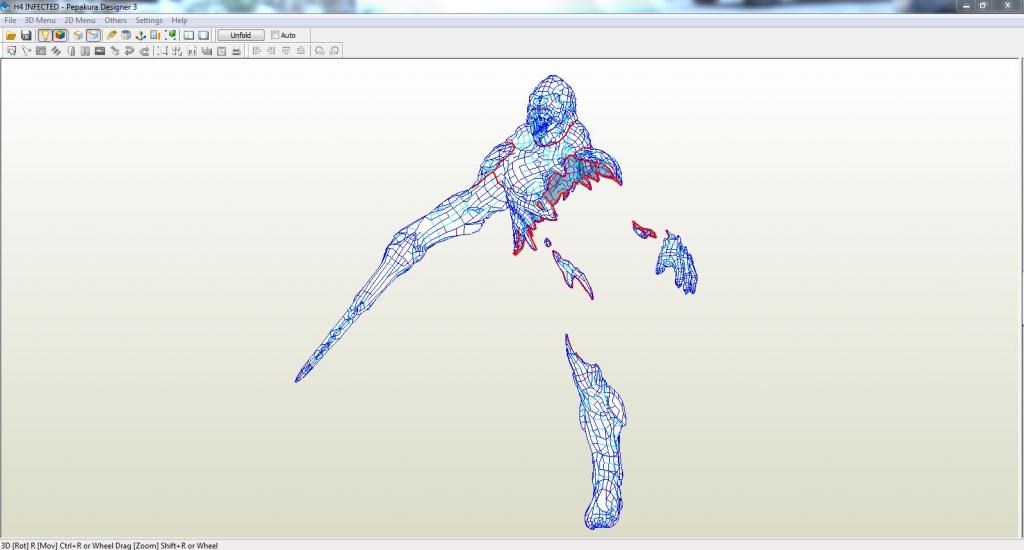Click the join/disjoin face tool icon
The width and height of the screenshot is (1024, 550).
click(41, 51)
